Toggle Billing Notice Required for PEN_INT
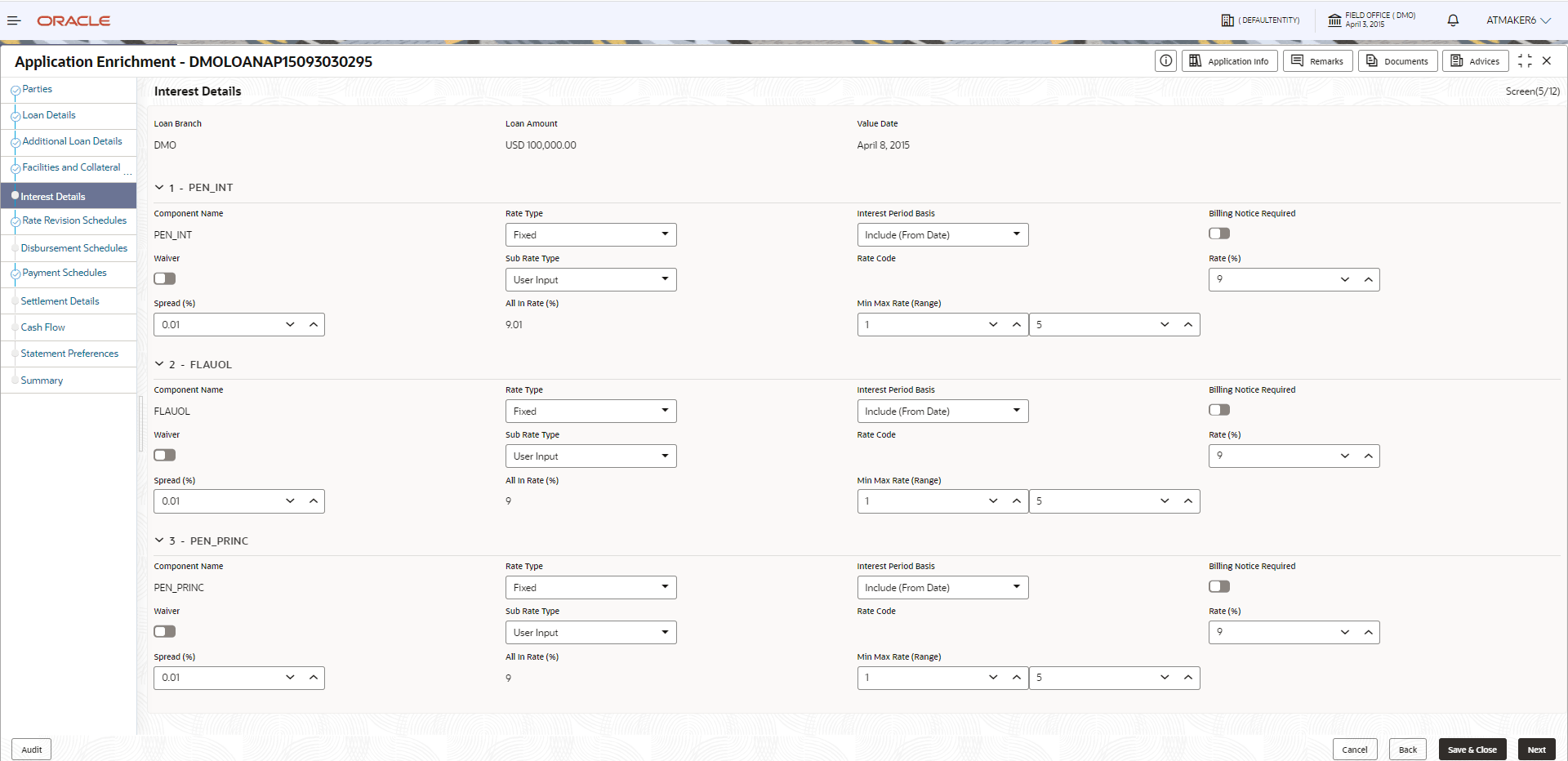Image resolution: width=1568 pixels, height=761 pixels. (x=1219, y=234)
